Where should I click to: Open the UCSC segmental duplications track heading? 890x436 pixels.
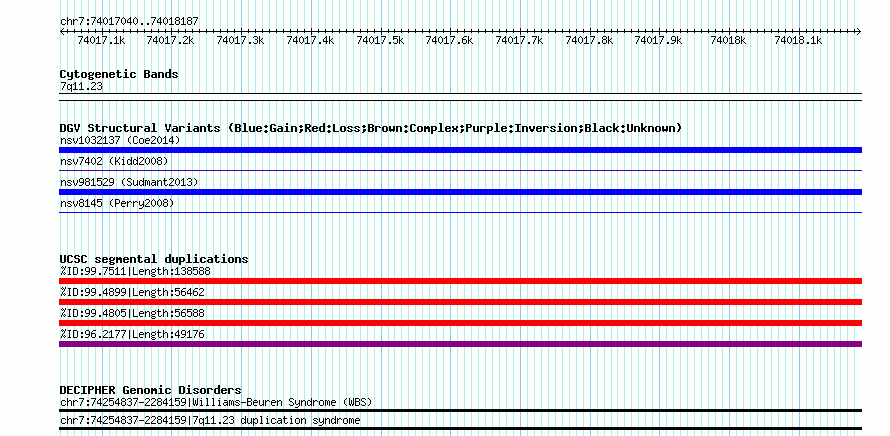pos(154,259)
